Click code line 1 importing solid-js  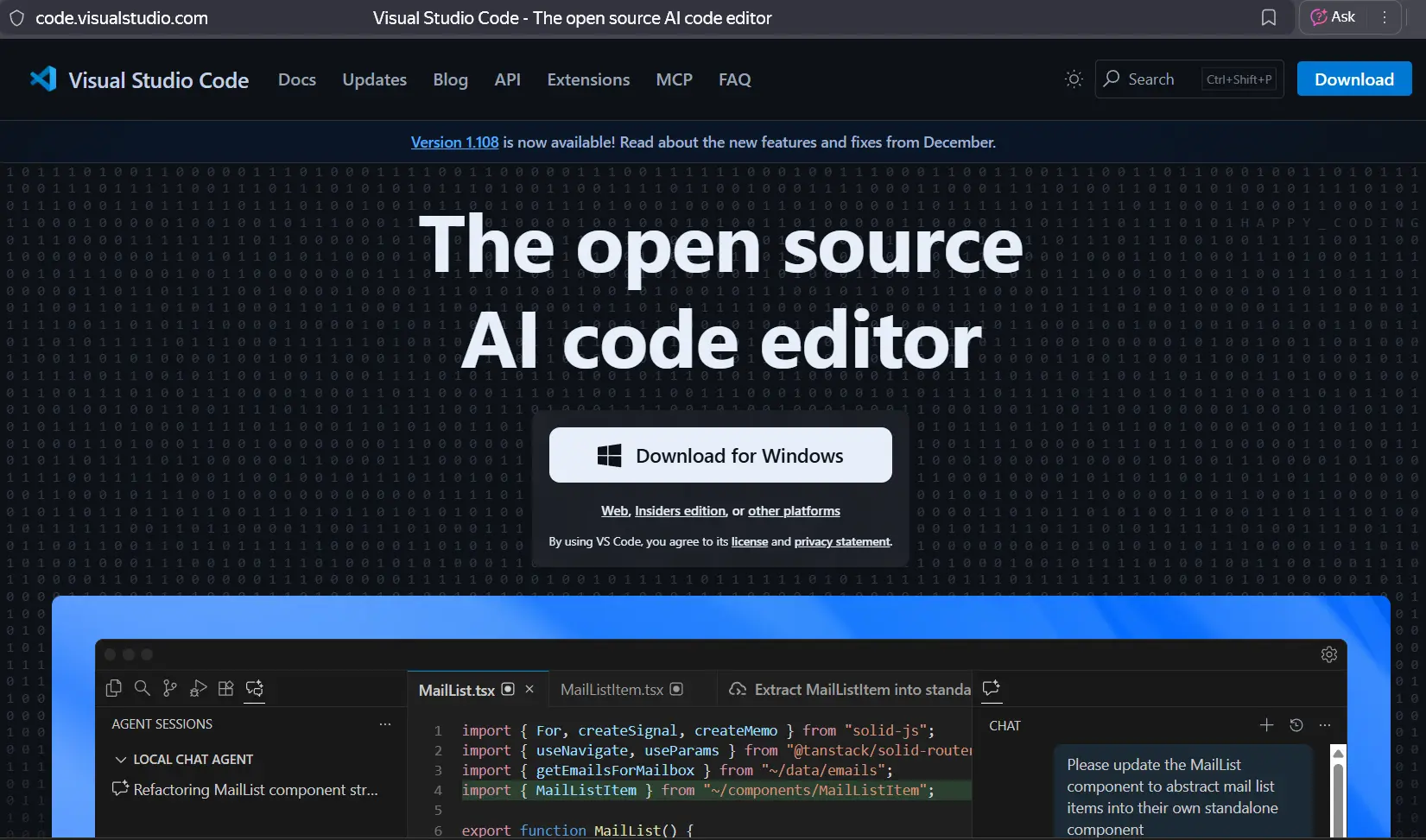698,730
